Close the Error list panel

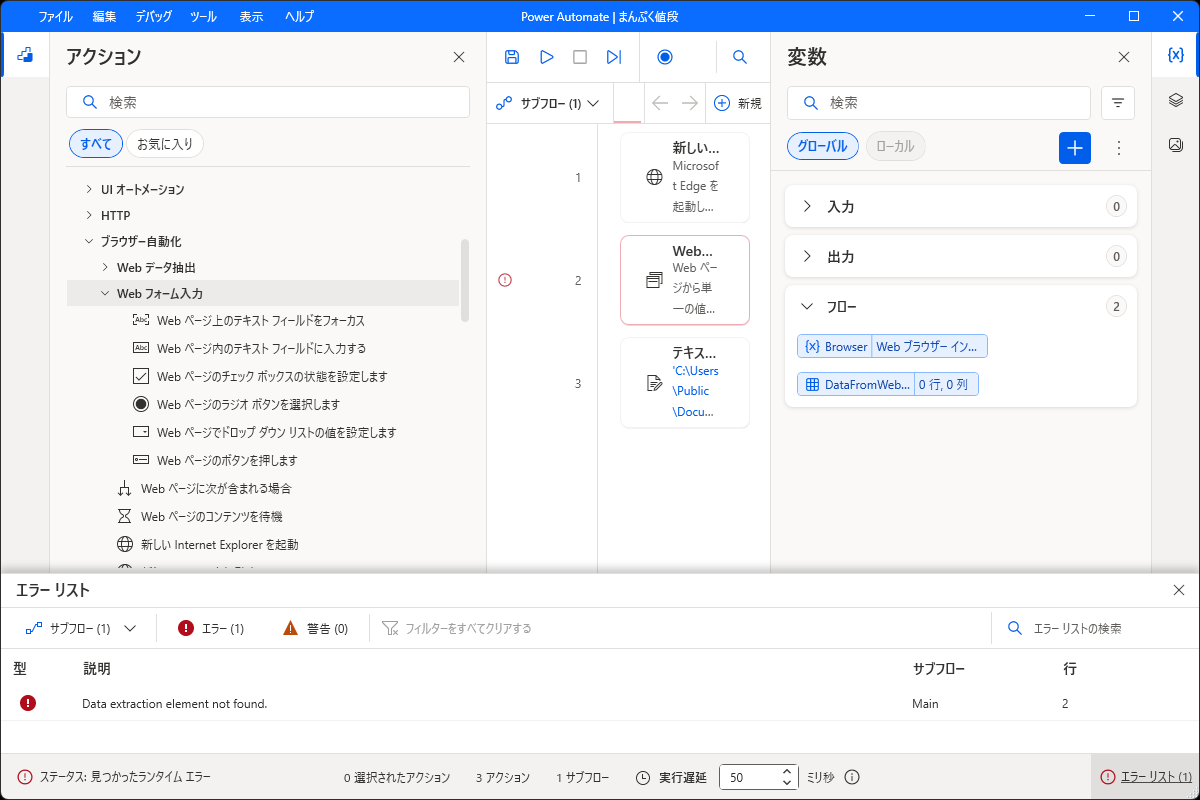[1178, 590]
